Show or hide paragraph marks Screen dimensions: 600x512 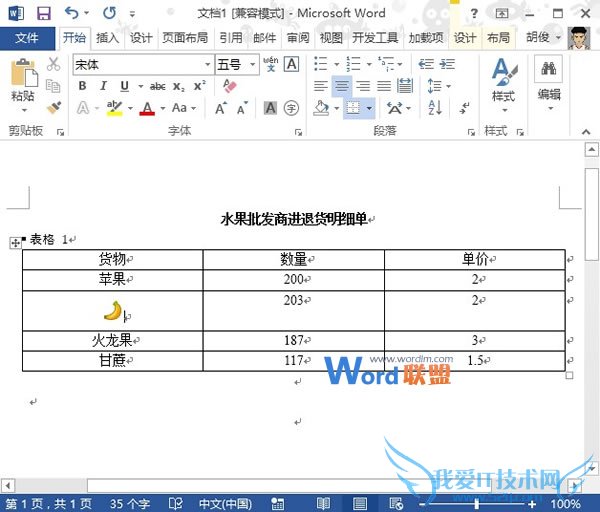coord(465,108)
